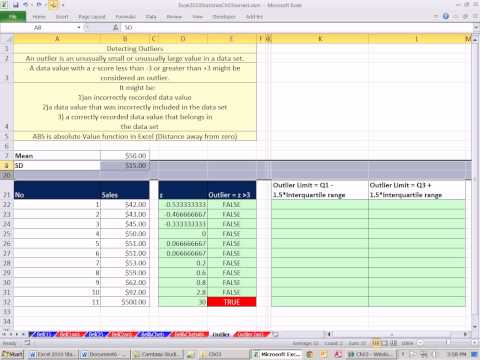Screen dimensions: 480x360
Task: Click the new sheet tab icon
Action: point(275,334)
